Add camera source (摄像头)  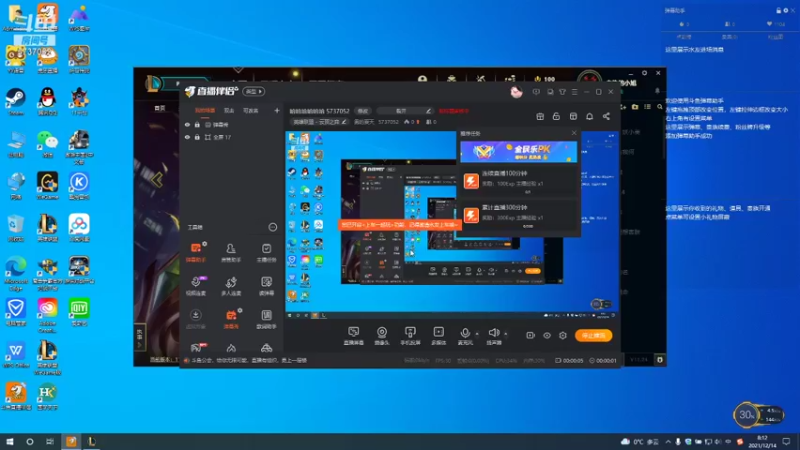tap(382, 336)
